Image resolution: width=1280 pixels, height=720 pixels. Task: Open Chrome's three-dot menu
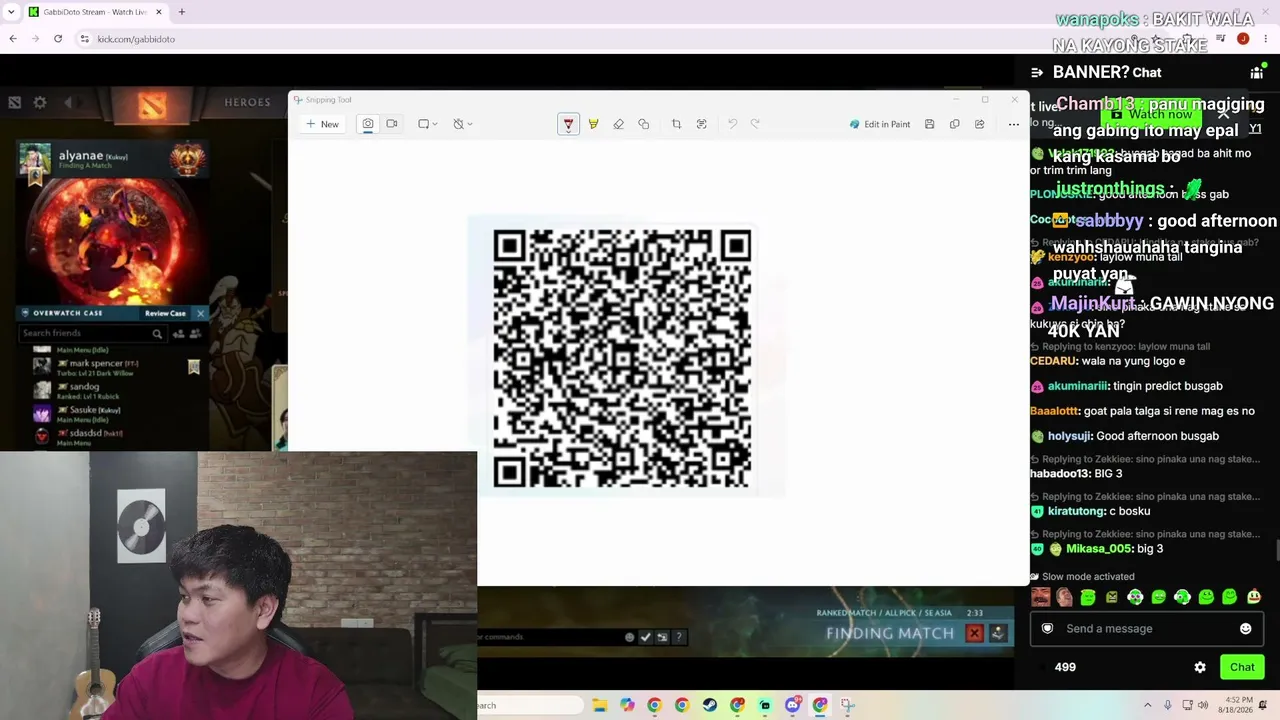(x=1265, y=39)
